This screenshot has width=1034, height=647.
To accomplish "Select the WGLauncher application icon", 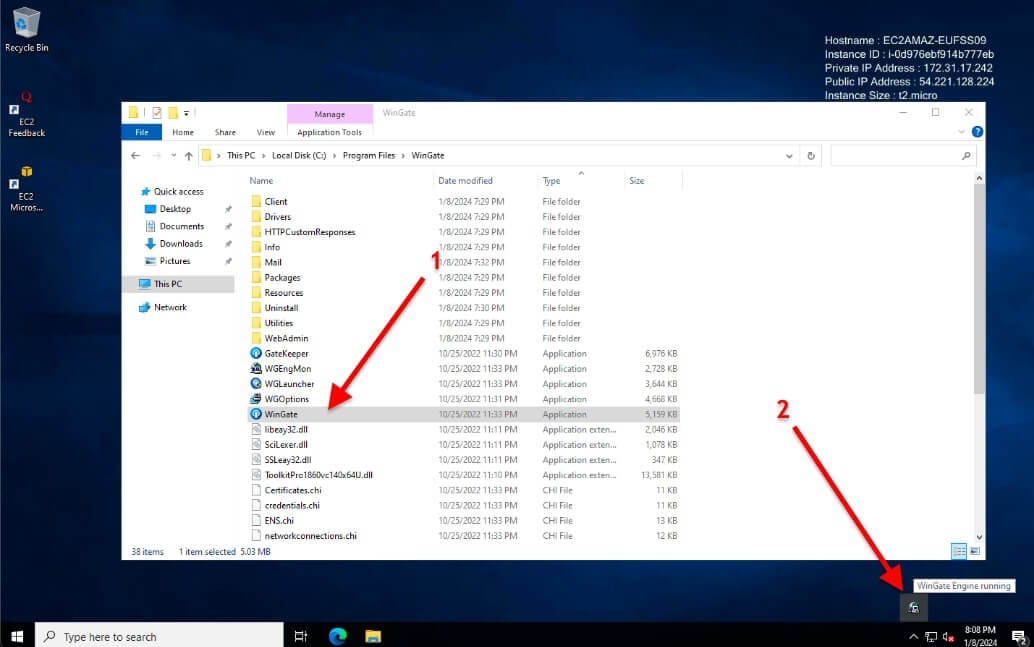I will [x=256, y=384].
